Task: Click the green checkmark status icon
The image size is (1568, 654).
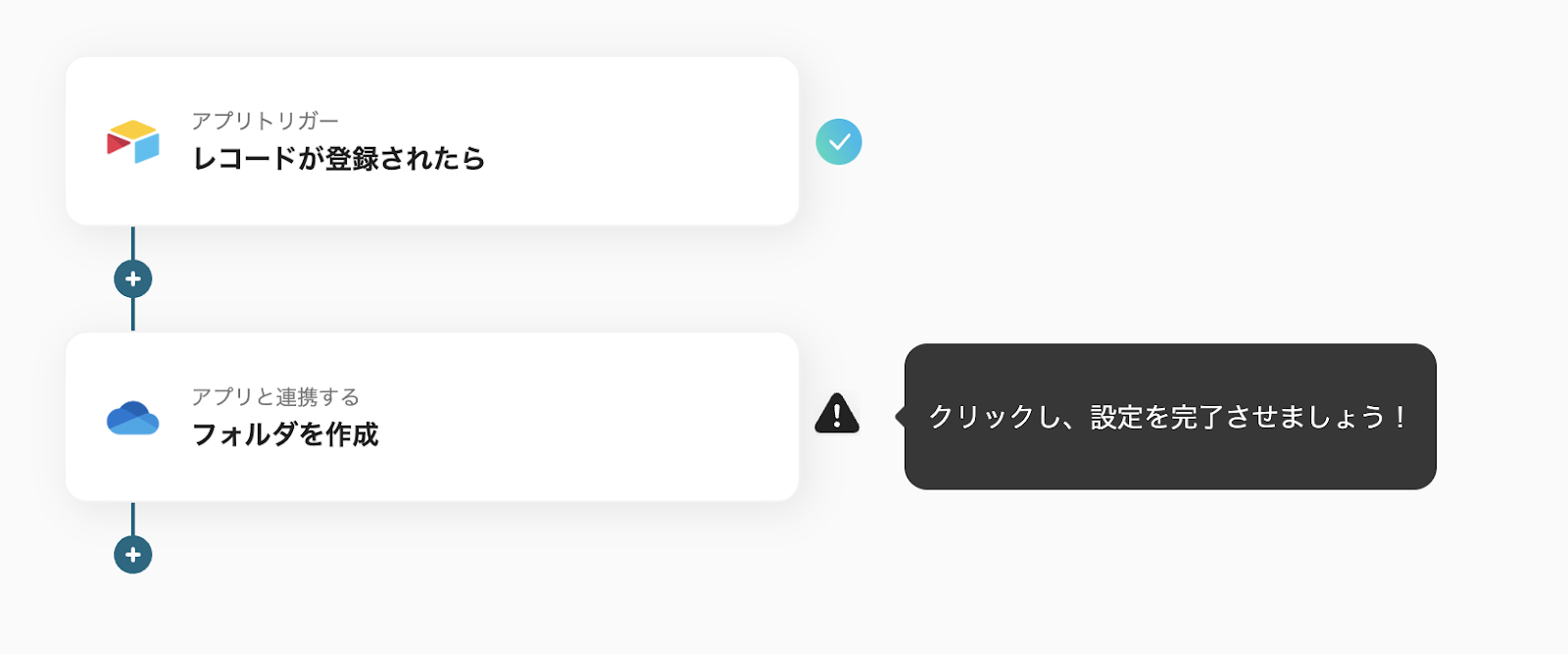Action: pos(839,142)
